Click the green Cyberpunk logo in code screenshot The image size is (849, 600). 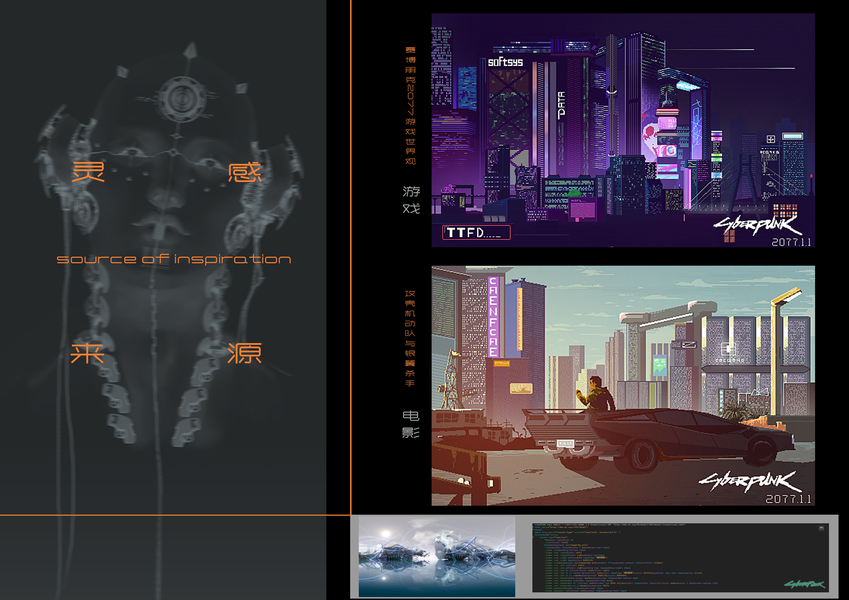click(805, 584)
